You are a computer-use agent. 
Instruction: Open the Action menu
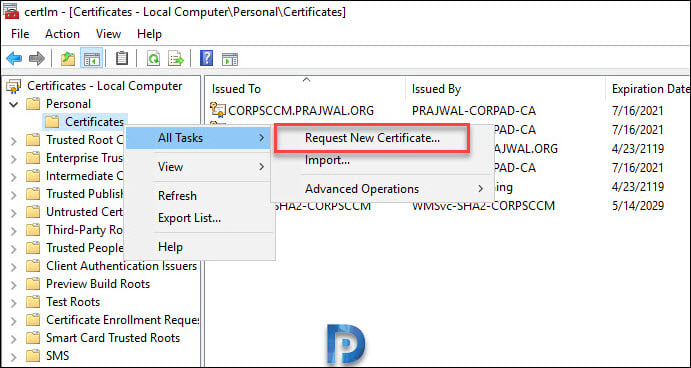pos(63,34)
